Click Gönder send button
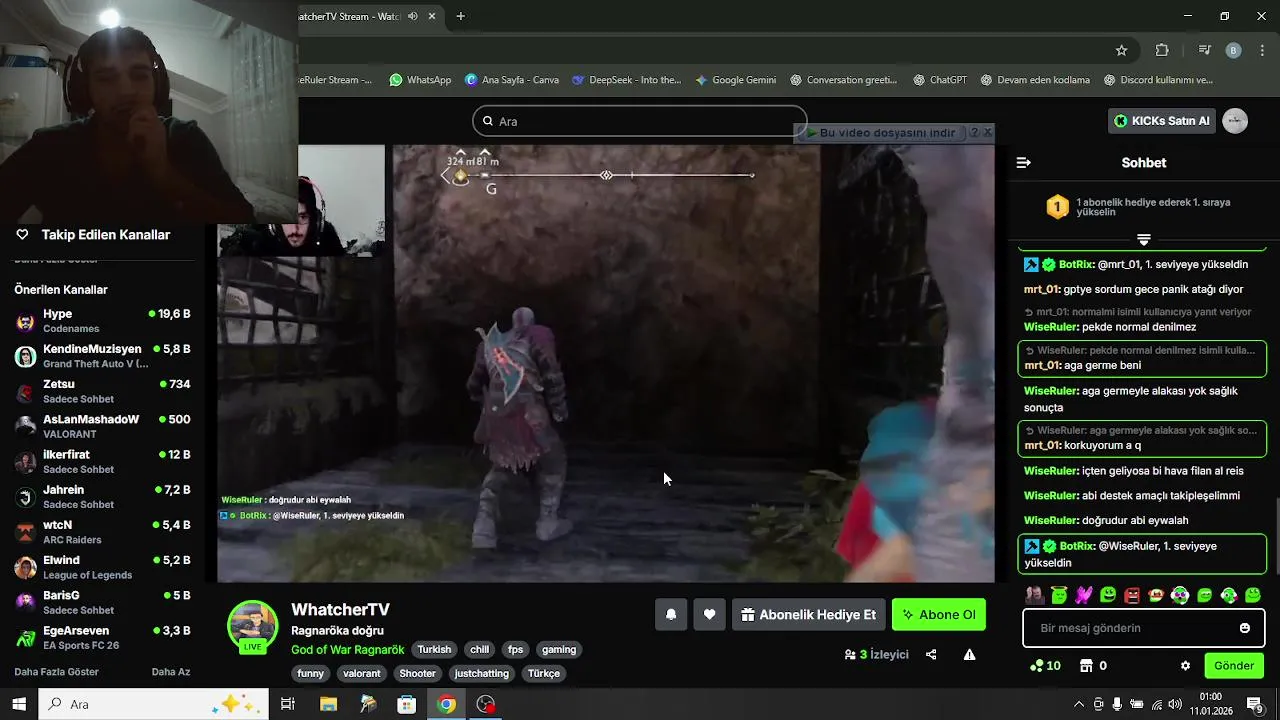 [1234, 666]
